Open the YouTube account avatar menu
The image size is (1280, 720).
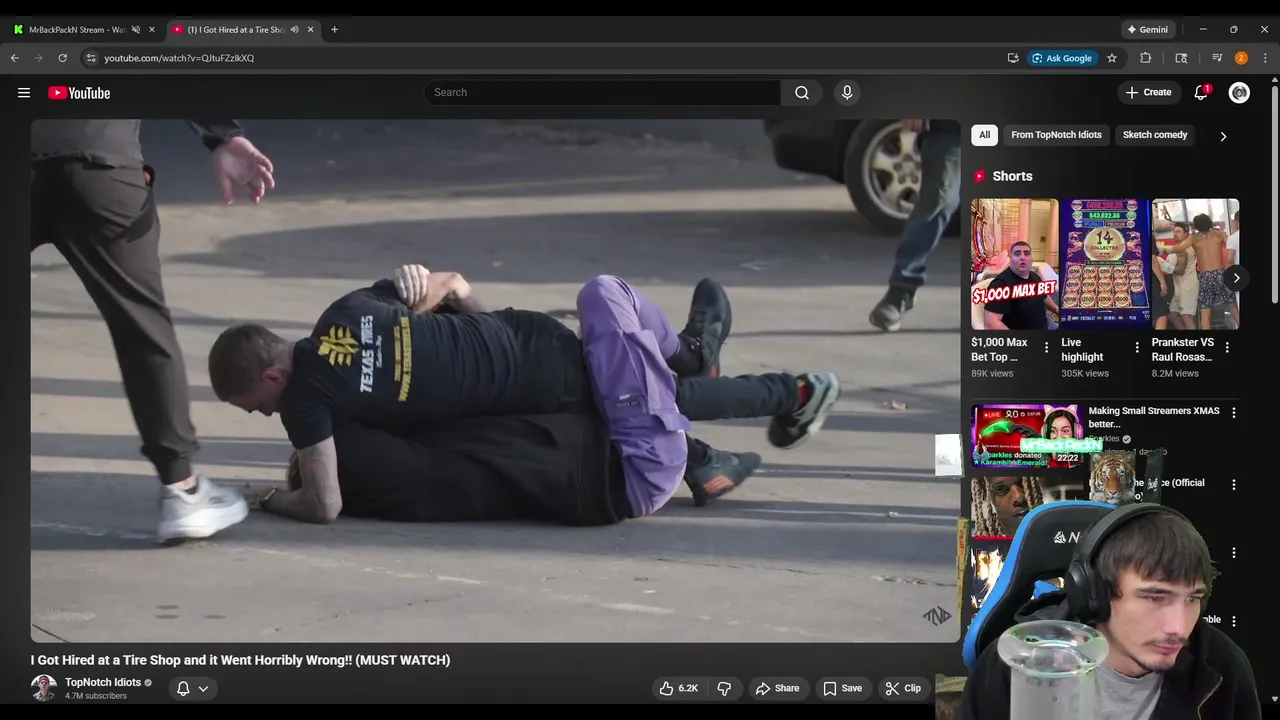coord(1239,93)
